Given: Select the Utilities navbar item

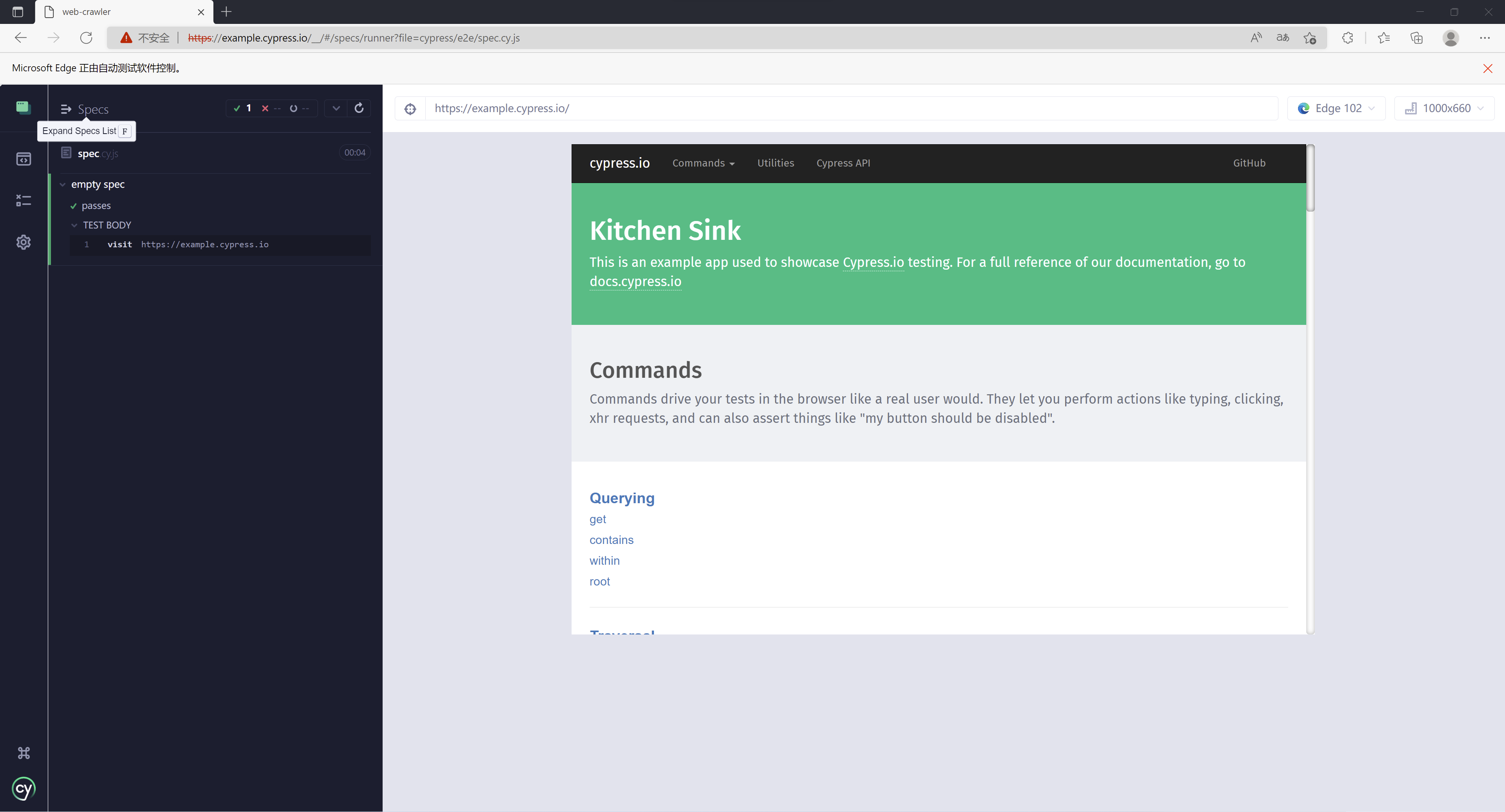Looking at the screenshot, I should [775, 163].
